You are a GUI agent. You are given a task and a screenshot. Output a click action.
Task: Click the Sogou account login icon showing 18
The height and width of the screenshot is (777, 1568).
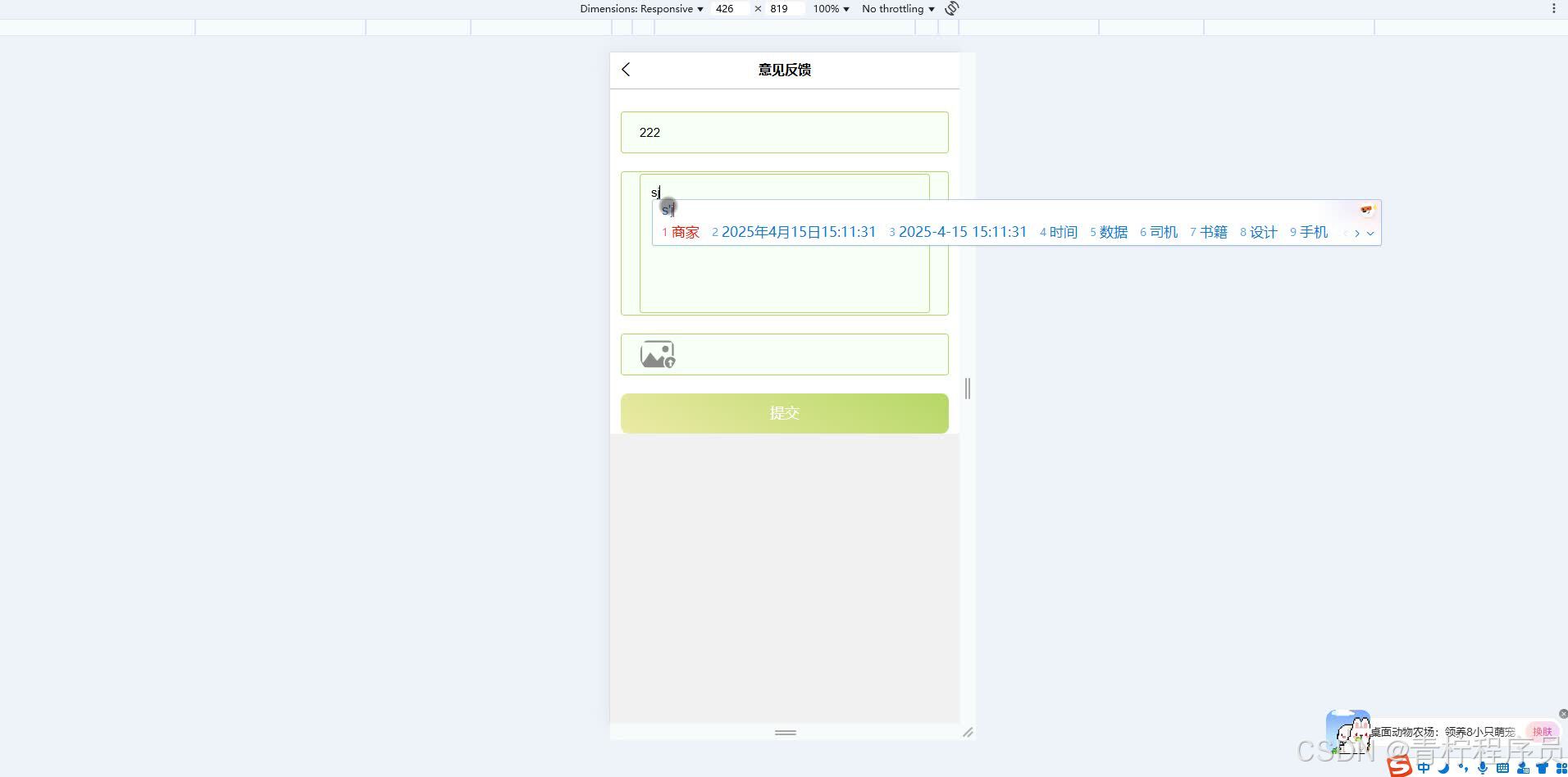point(1523,768)
